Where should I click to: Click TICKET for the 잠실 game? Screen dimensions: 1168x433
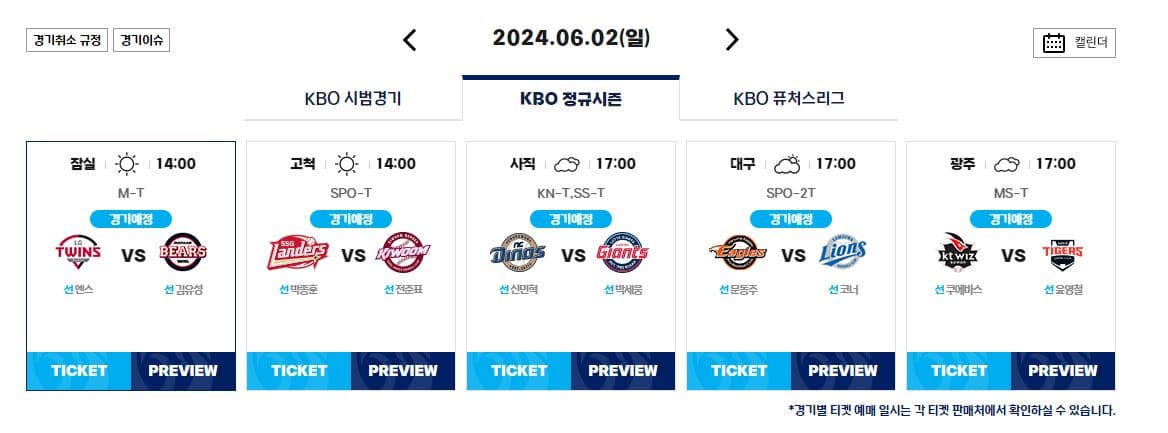pyautogui.click(x=79, y=371)
